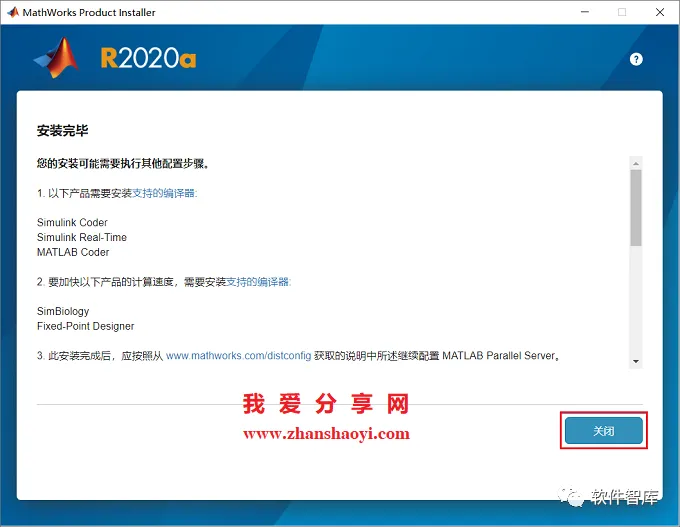The width and height of the screenshot is (680, 527).
Task: Open the 支持的编译器 link under item 2
Action: point(258,282)
